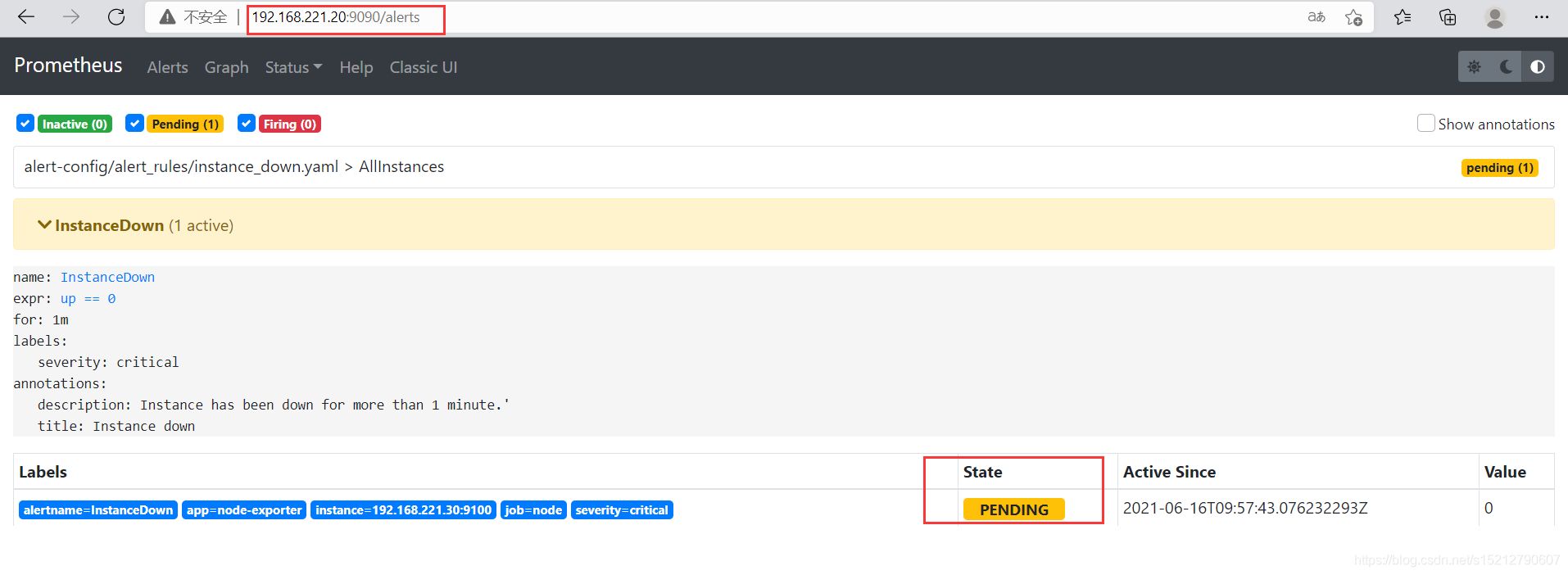Open the read aloud/translate icon in address bar
The height and width of the screenshot is (575, 1568).
coord(1316,17)
